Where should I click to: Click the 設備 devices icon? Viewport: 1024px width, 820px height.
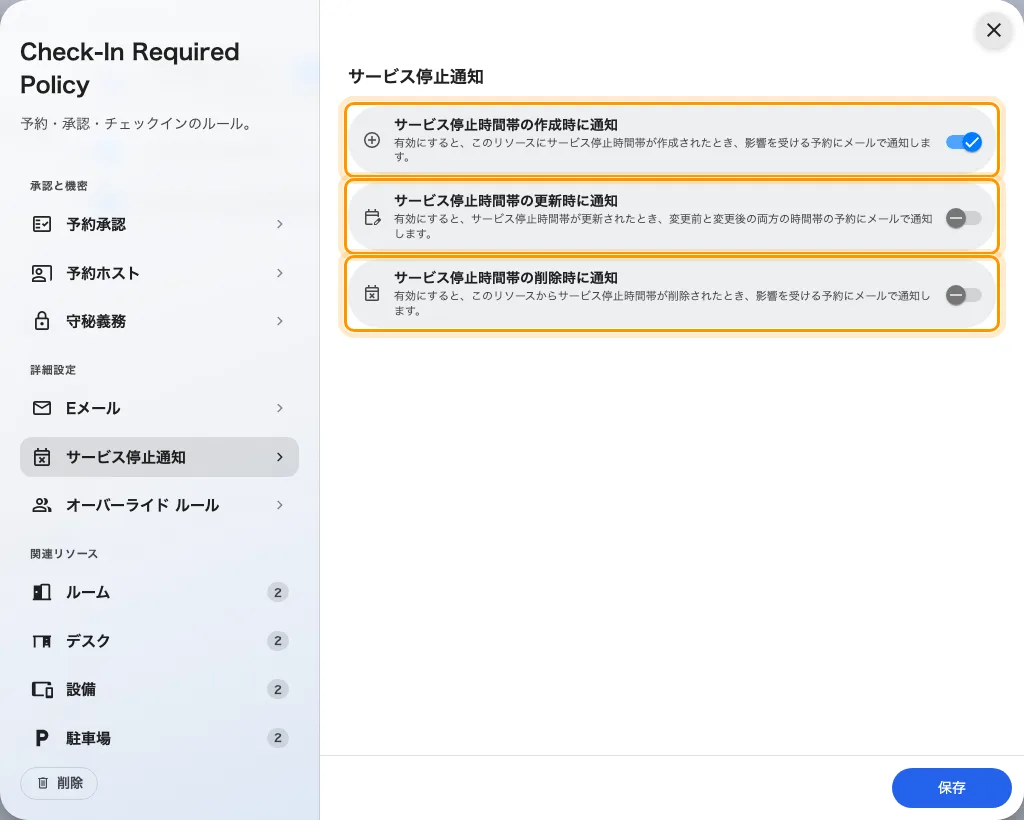(42, 689)
